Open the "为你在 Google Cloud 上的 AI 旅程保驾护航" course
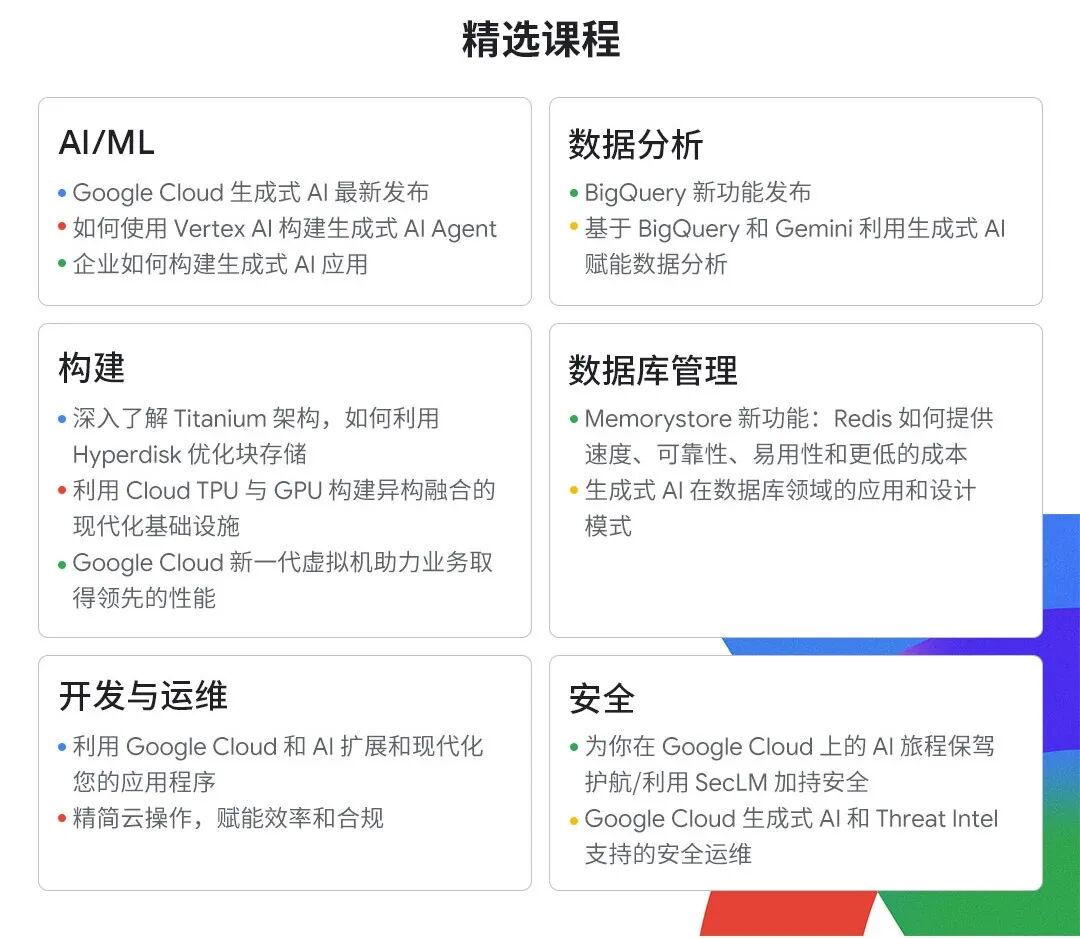This screenshot has height=938, width=1080. (x=789, y=764)
